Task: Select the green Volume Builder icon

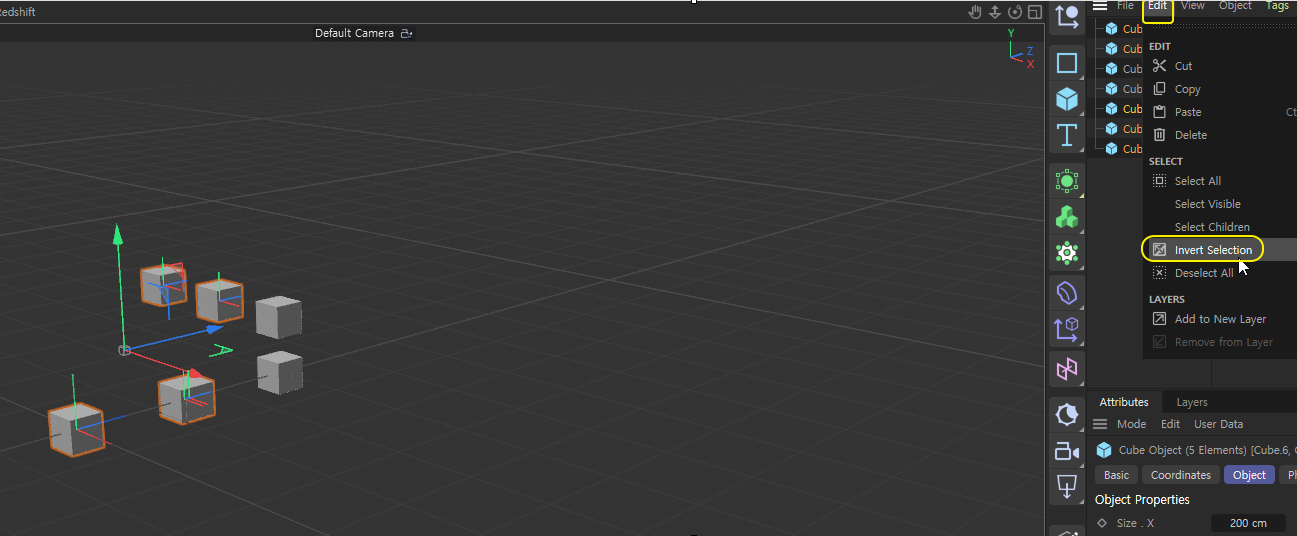Action: tap(1067, 217)
